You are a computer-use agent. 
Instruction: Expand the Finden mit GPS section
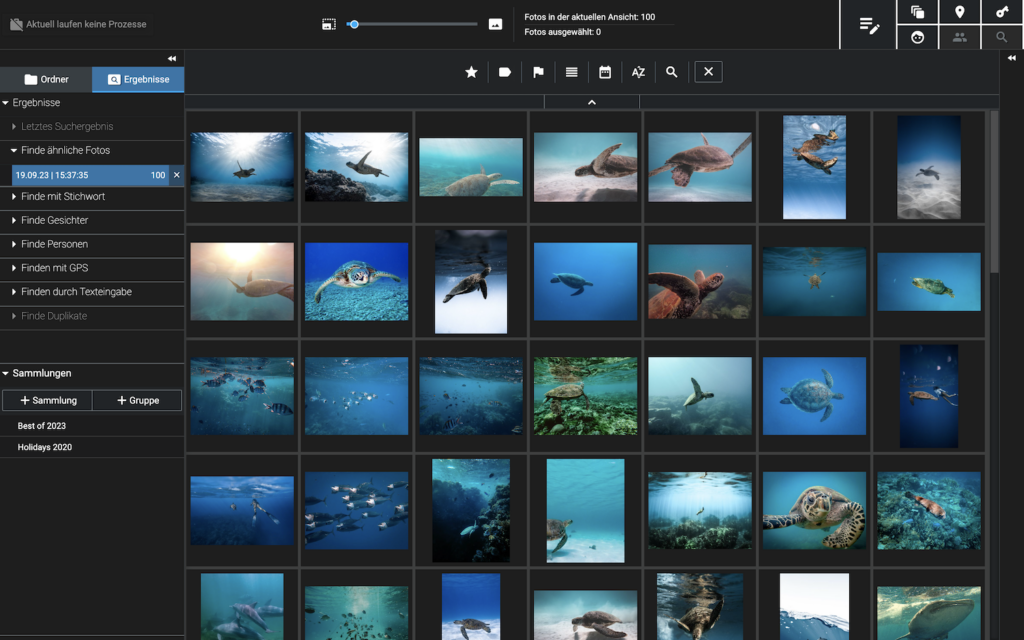tap(55, 268)
